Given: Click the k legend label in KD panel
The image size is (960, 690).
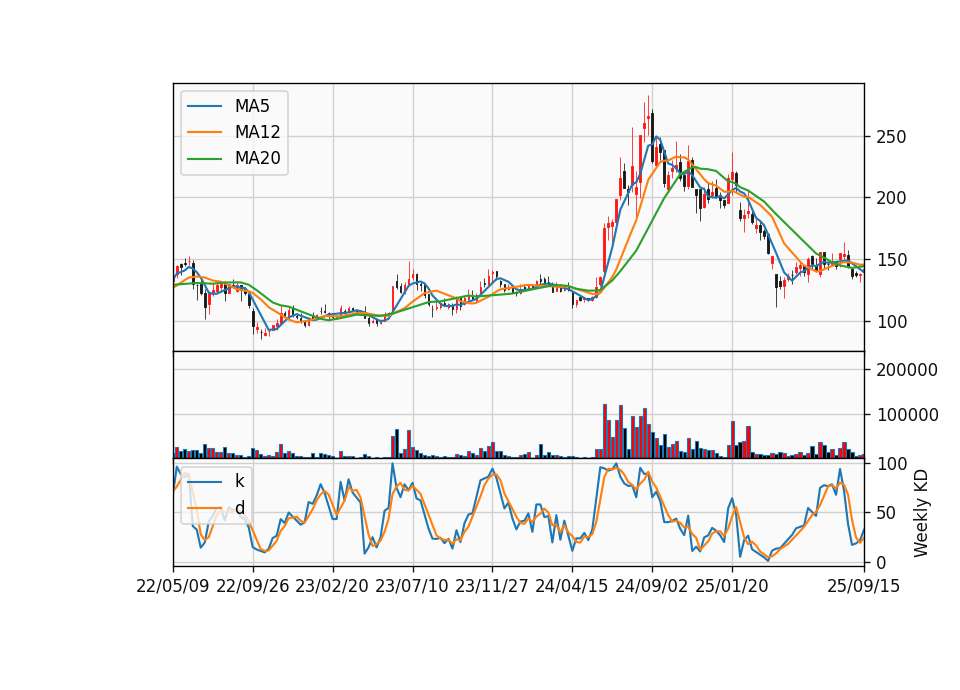Looking at the screenshot, I should [239, 481].
